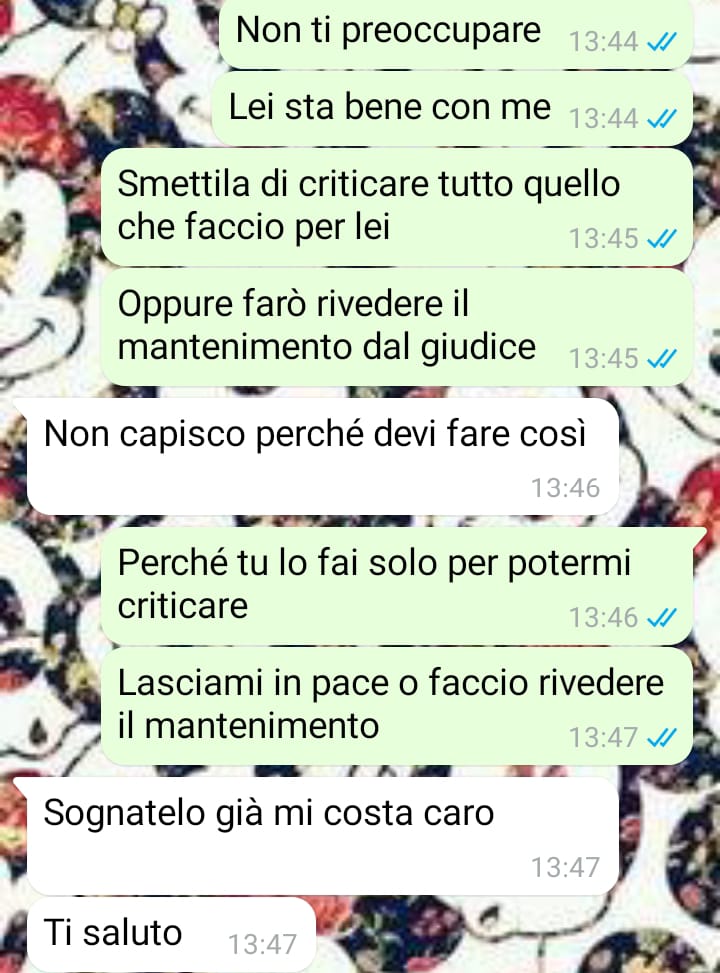Tap the blue ticks on "Perché tu lo fai" message
The image size is (720, 973).
tap(662, 618)
